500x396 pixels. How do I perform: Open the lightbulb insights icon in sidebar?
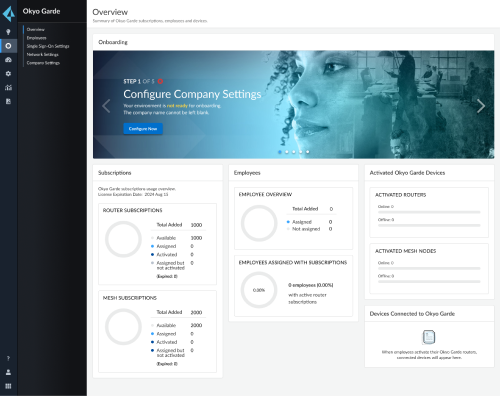coord(8,32)
